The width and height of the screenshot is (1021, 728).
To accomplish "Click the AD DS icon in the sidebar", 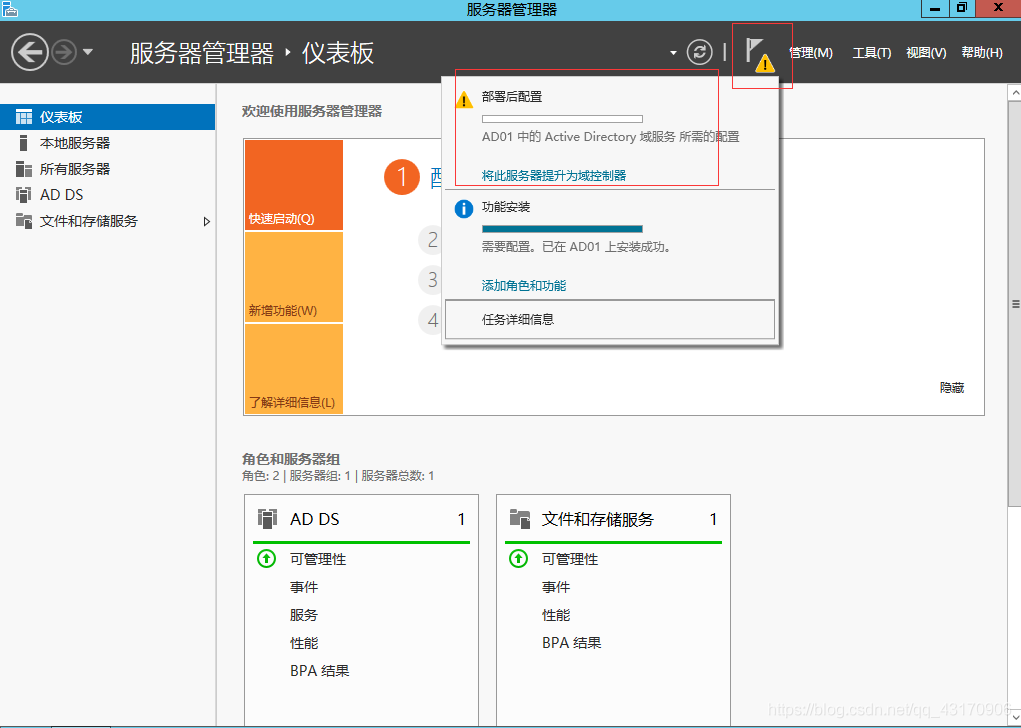I will [24, 195].
